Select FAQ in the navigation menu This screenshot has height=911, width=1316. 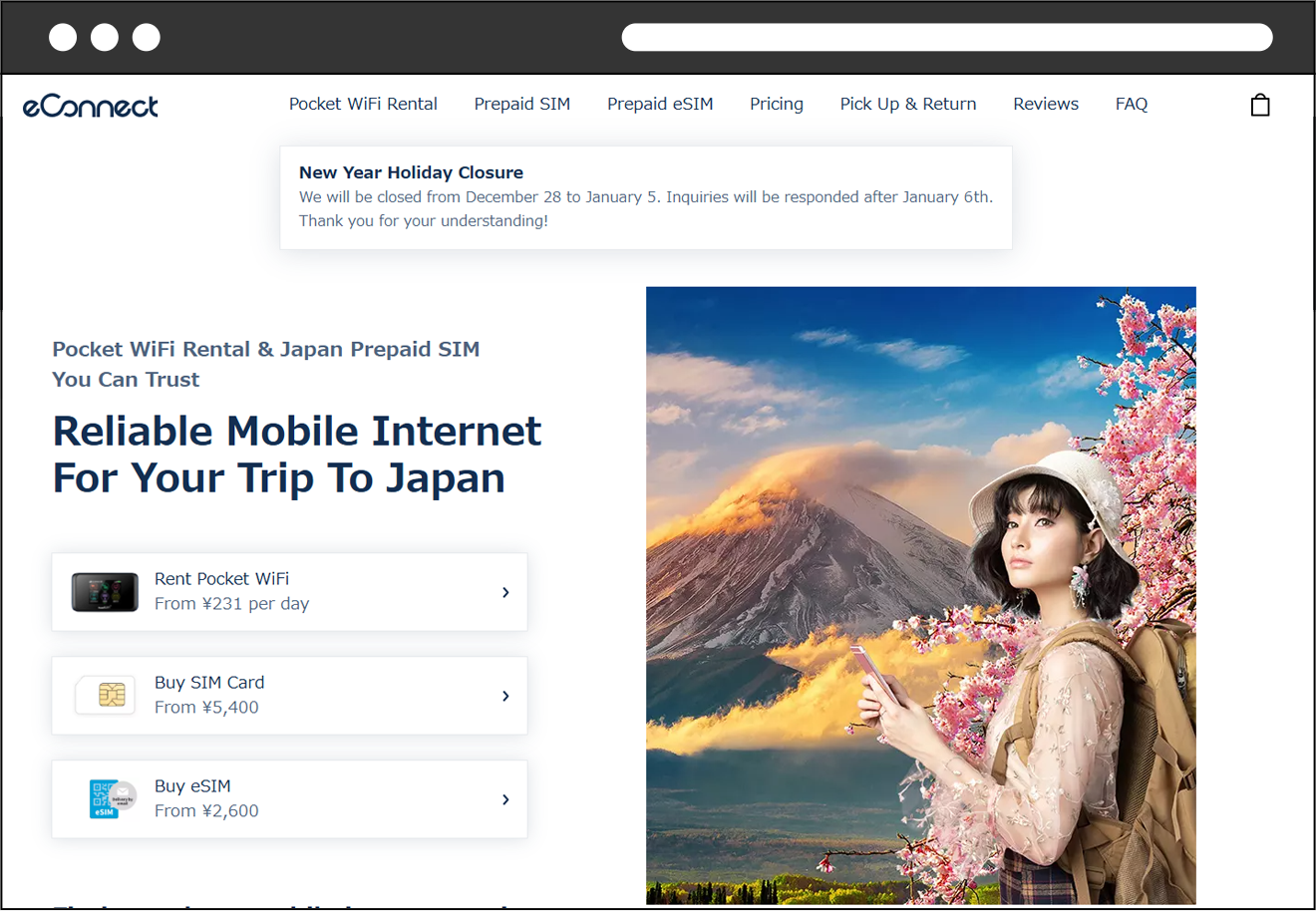tap(1132, 104)
